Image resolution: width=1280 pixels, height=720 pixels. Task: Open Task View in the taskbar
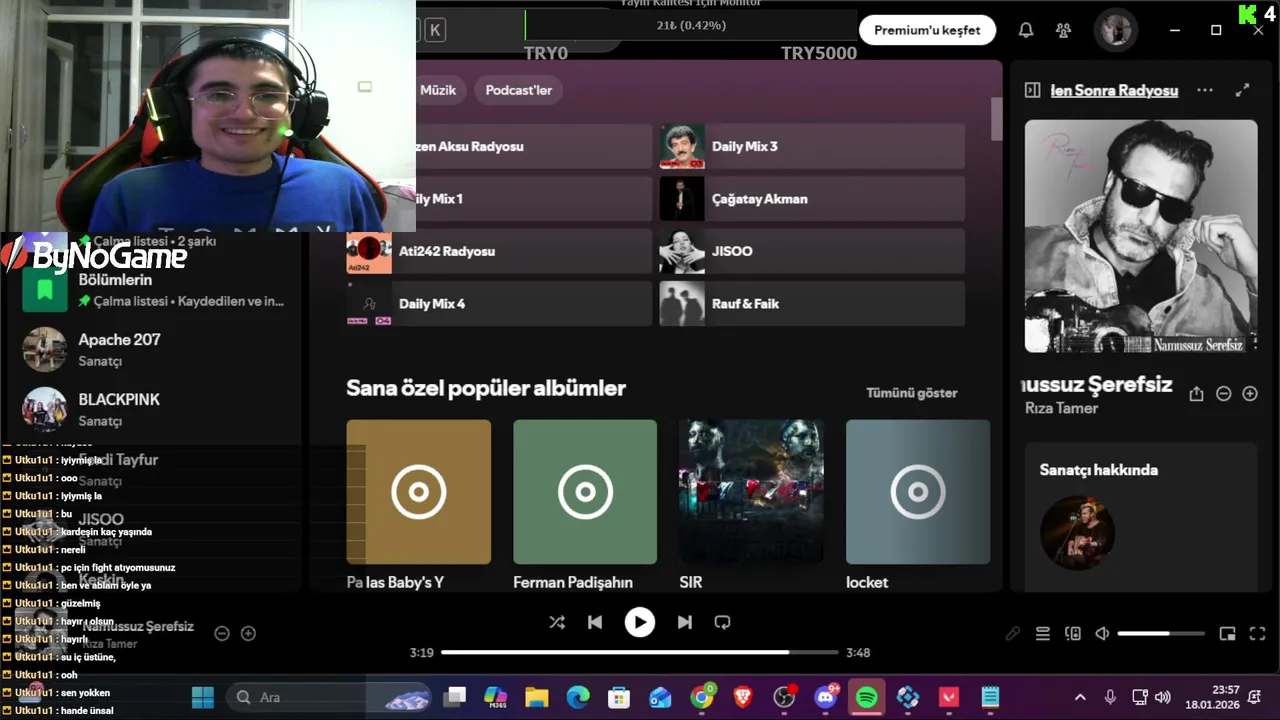coord(455,697)
